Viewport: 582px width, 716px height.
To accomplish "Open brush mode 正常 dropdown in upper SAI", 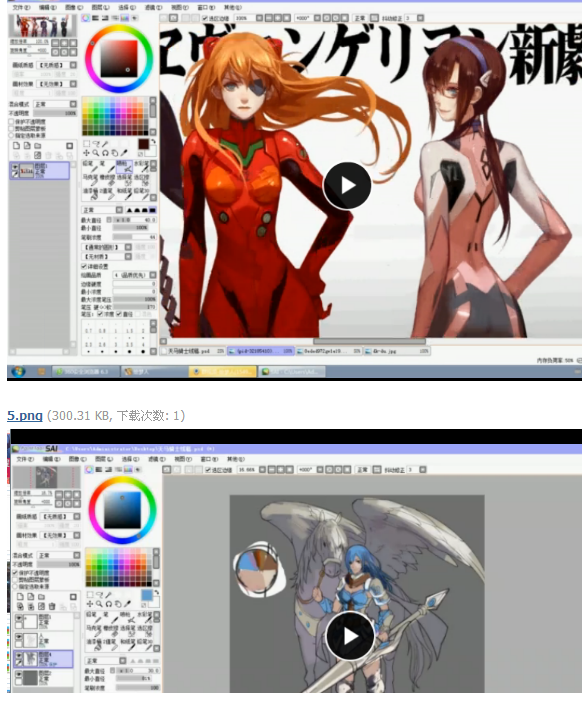I will click(103, 210).
